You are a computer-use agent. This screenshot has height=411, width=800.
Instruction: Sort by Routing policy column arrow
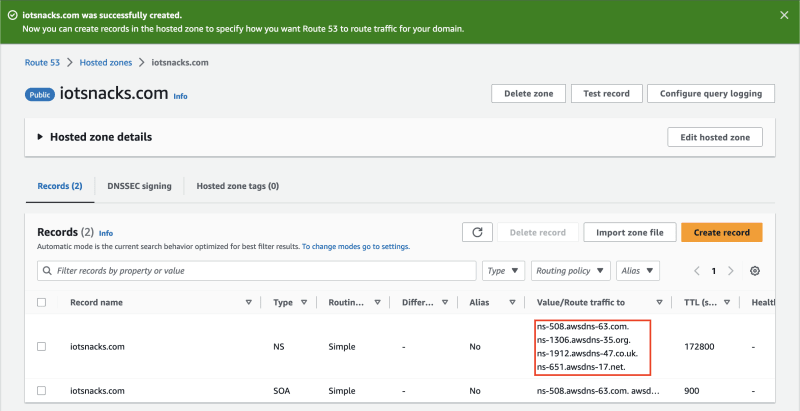point(378,302)
